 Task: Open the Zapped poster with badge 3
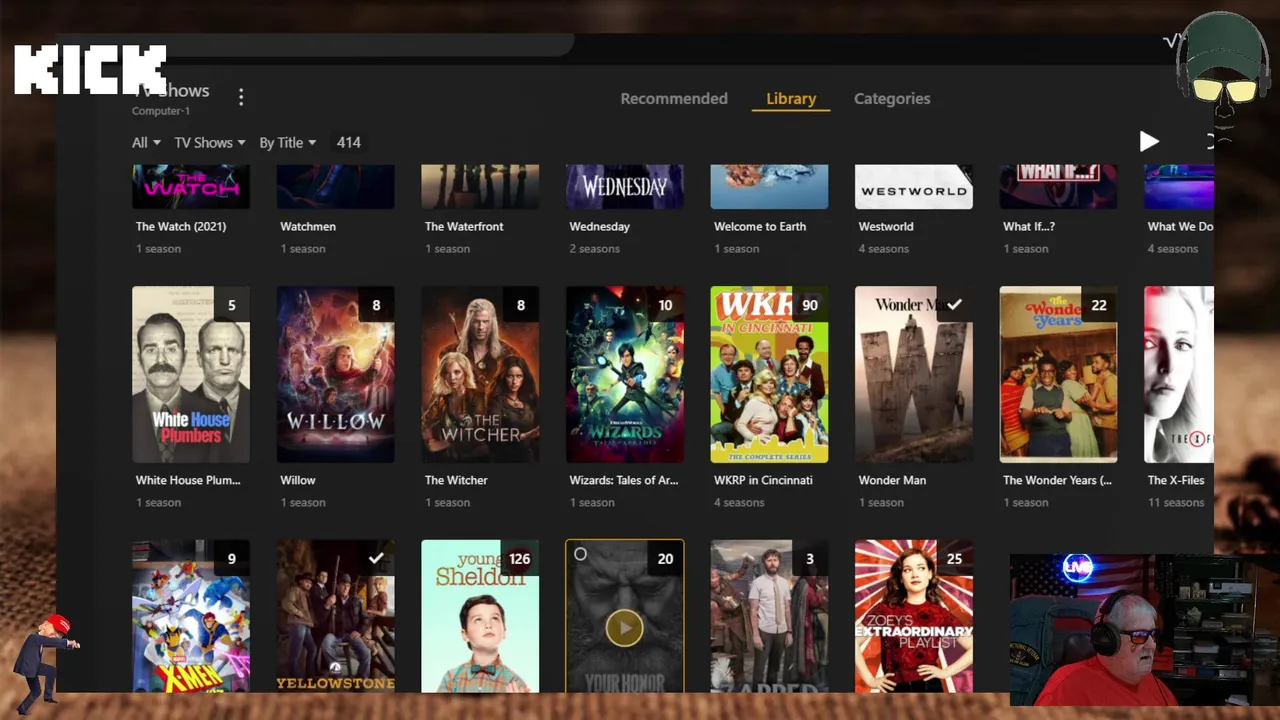tap(769, 616)
